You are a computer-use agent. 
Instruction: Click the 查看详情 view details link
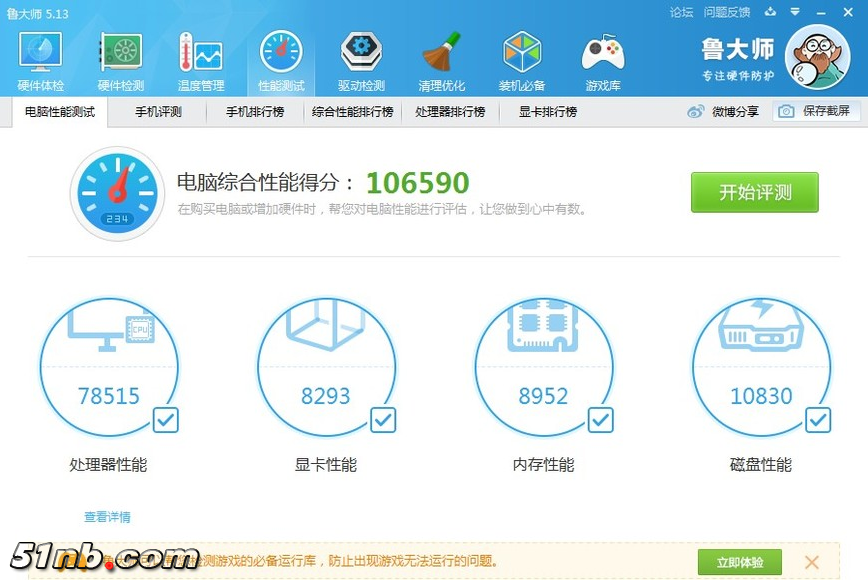tap(107, 517)
